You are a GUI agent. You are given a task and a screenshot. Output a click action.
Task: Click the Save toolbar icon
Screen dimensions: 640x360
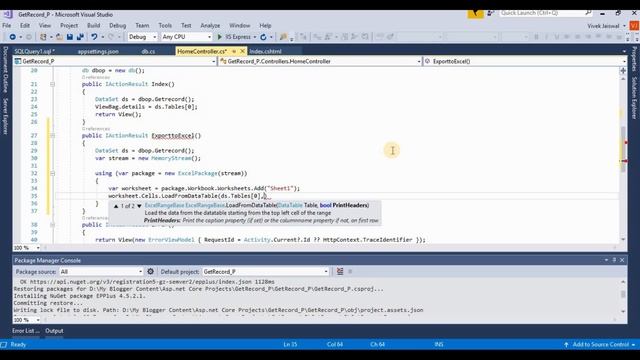pyautogui.click(x=70, y=37)
